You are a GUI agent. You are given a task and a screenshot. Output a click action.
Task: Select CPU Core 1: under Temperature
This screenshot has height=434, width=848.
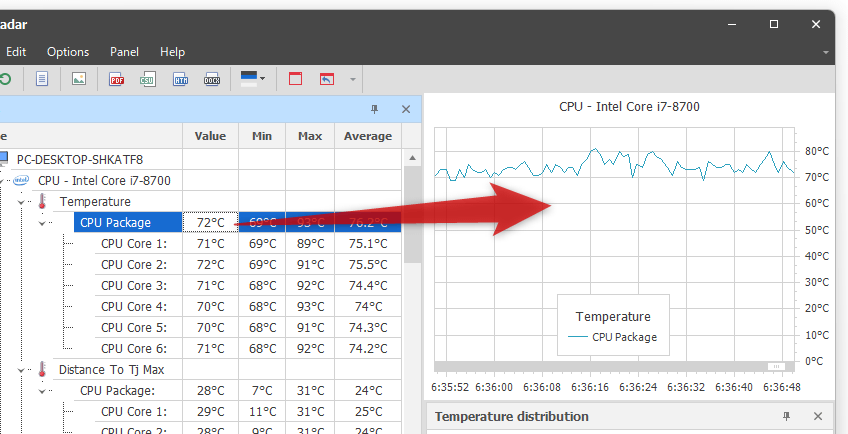click(134, 244)
